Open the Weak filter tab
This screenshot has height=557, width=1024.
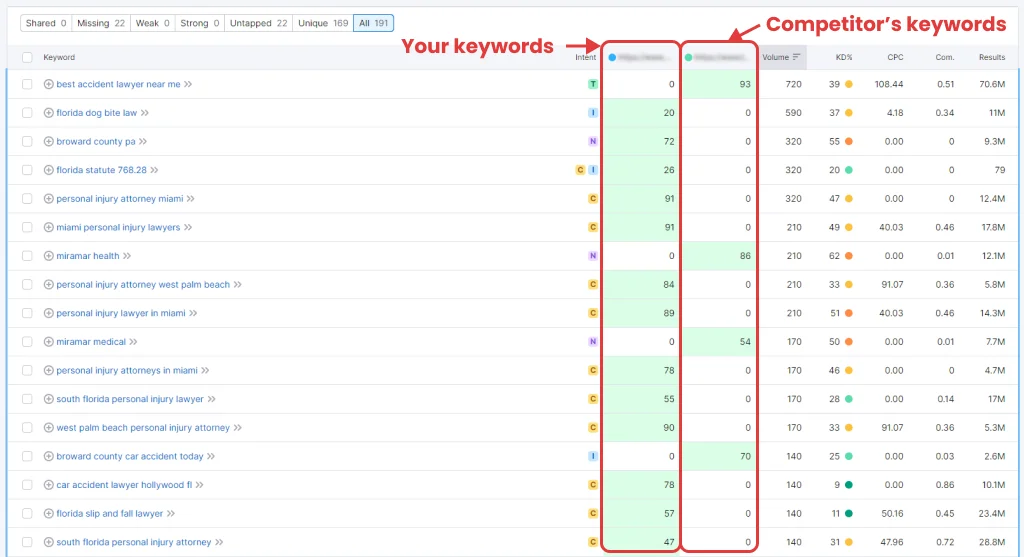pos(152,23)
